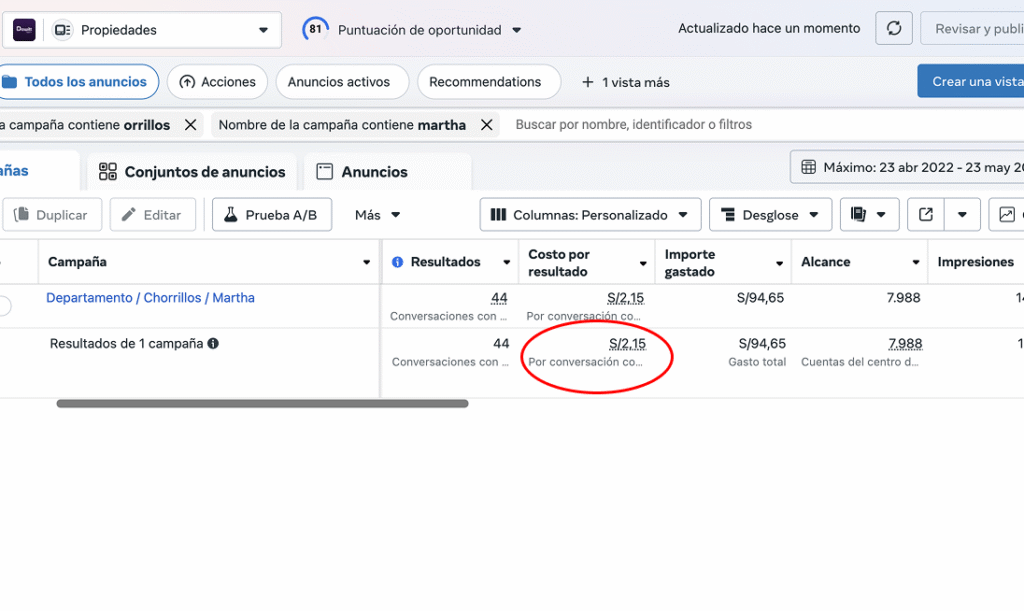This screenshot has width=1024, height=611.
Task: Click the Prueba A/B button
Action: [x=271, y=215]
